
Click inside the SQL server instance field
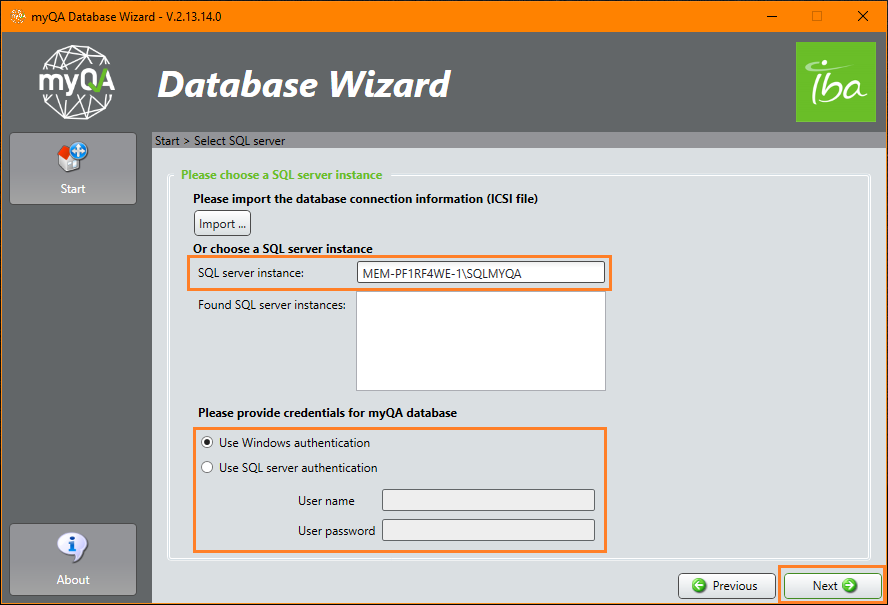click(x=480, y=272)
